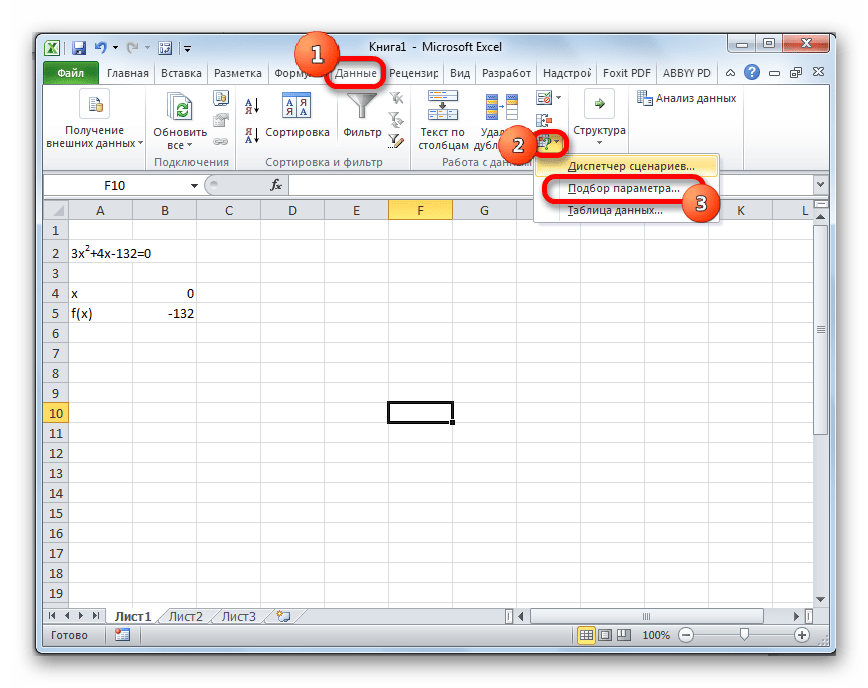The image size is (868, 688).
Task: Switch to Page Break Preview button
Action: 624,635
